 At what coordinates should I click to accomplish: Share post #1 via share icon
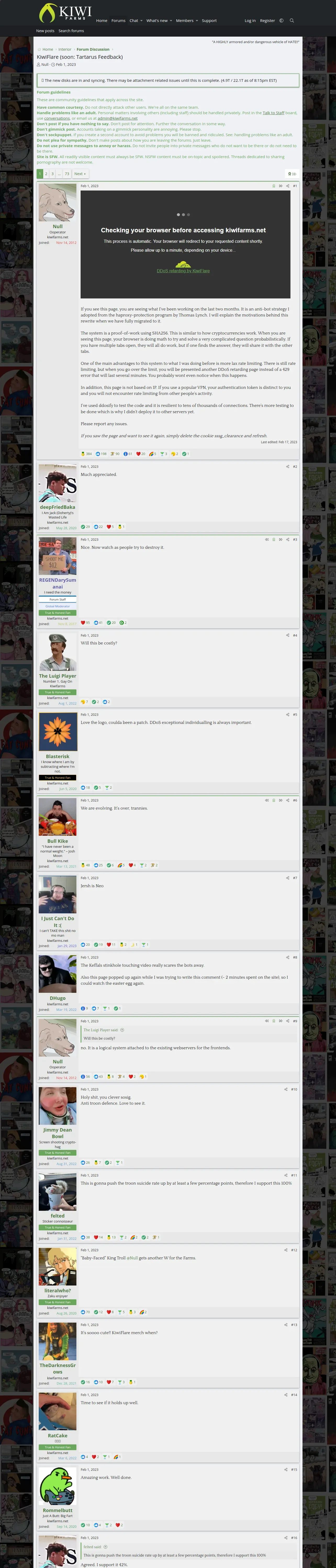pos(287,186)
